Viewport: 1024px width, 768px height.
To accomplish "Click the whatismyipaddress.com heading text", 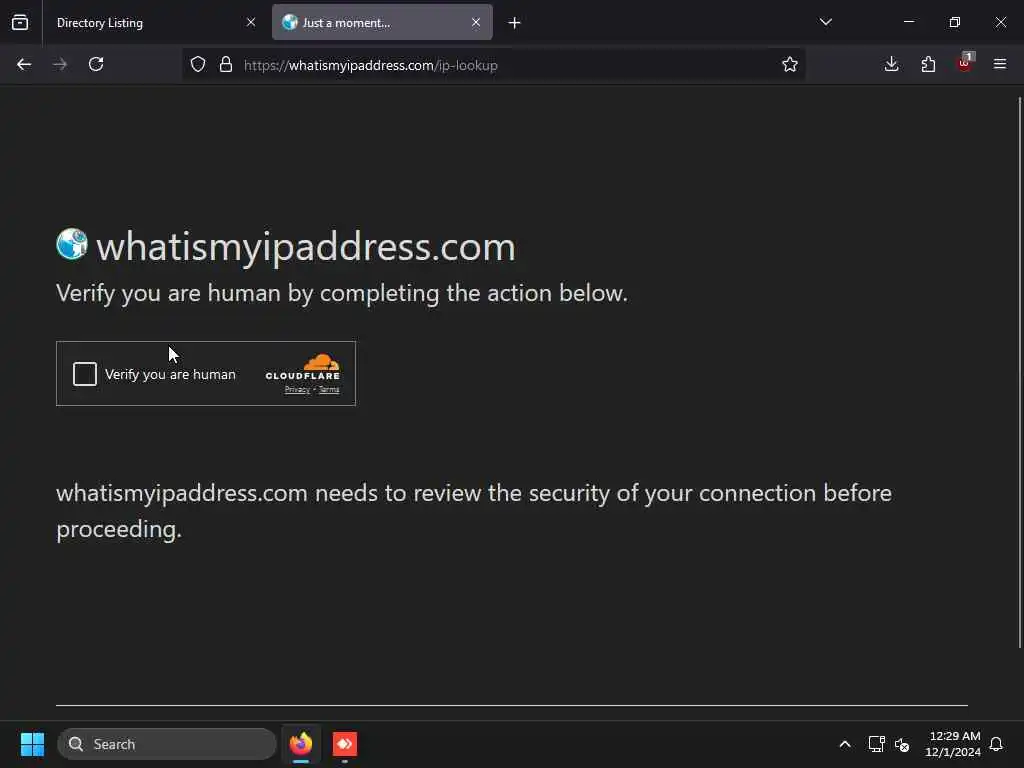I will 306,248.
